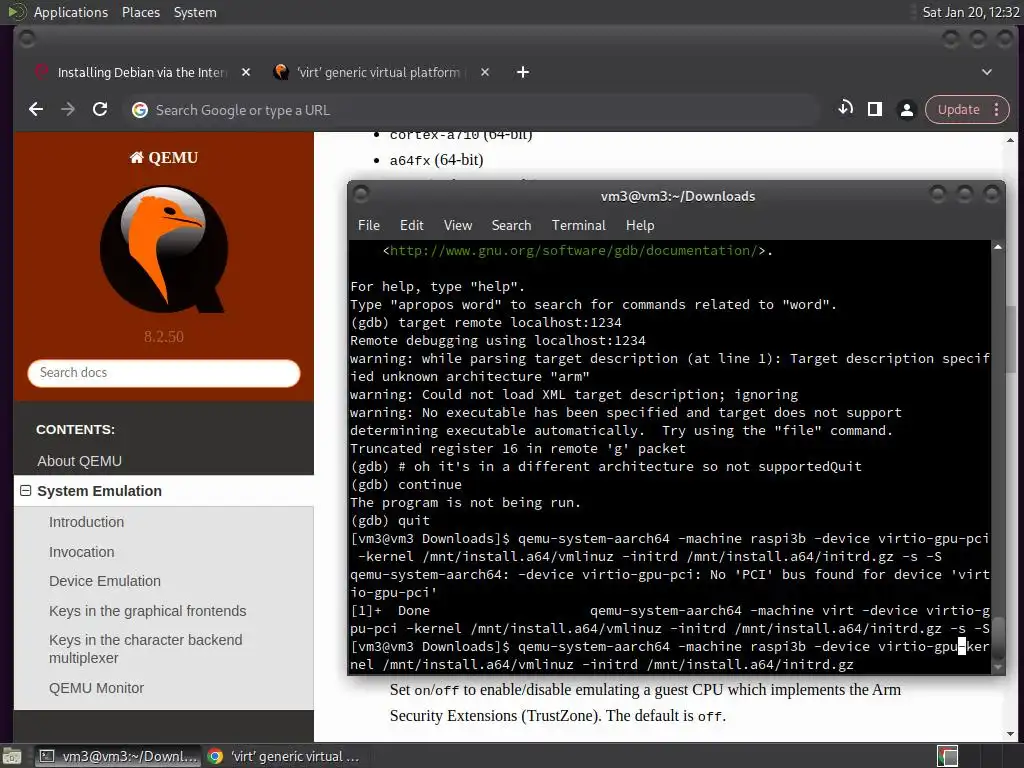The height and width of the screenshot is (768, 1024).
Task: Click the terminal title 'vm3@vm3:~/Downloads'
Action: coord(678,196)
